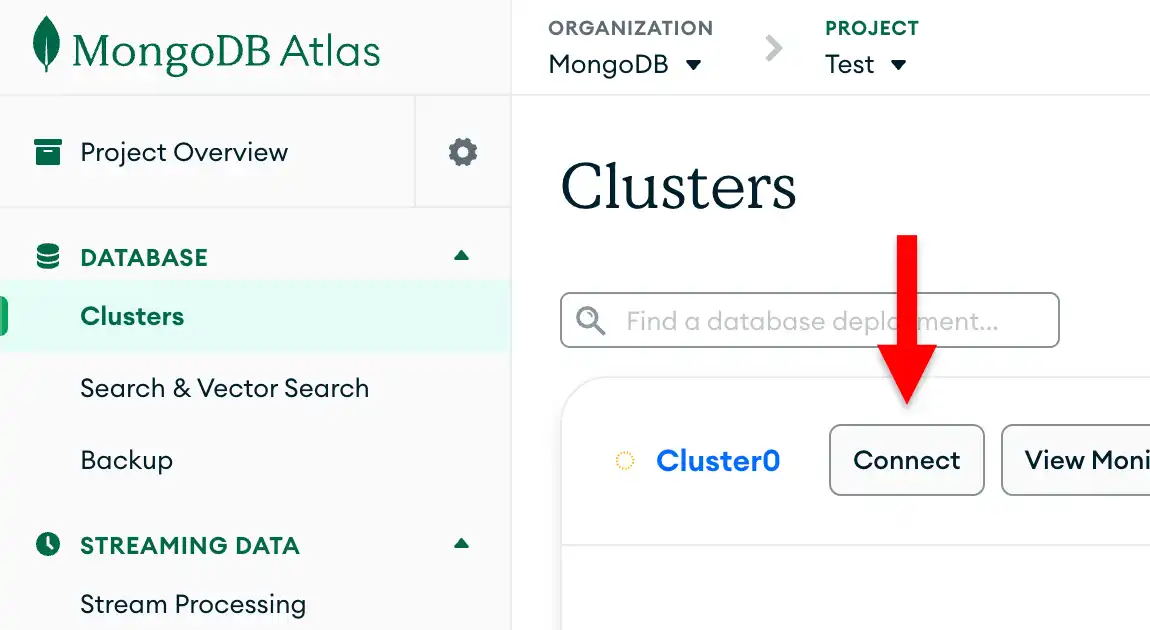This screenshot has width=1150, height=630.
Task: Collapse the DATABASE section
Action: coord(461,255)
